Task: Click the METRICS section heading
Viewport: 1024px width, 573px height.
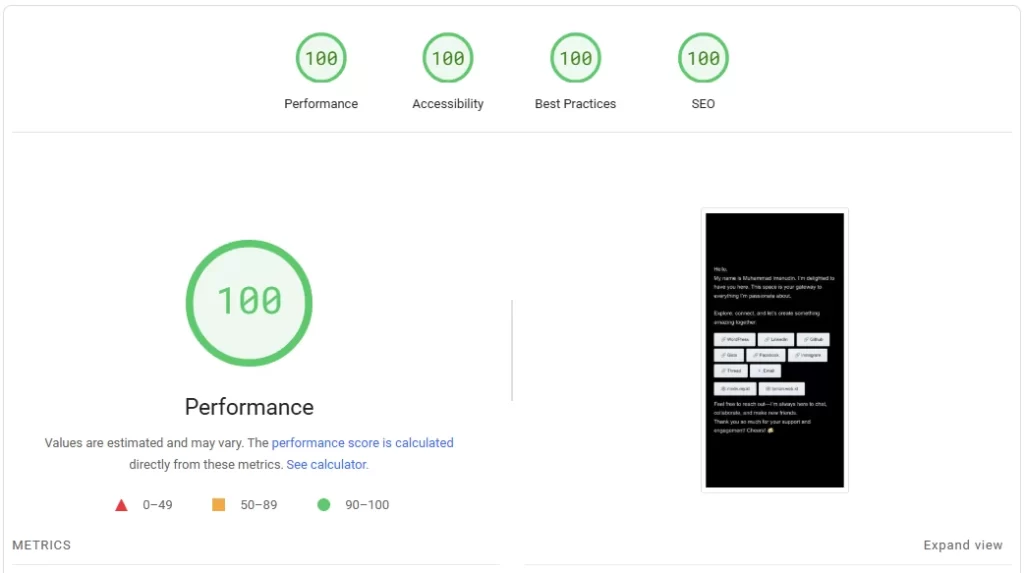Action: pyautogui.click(x=42, y=545)
